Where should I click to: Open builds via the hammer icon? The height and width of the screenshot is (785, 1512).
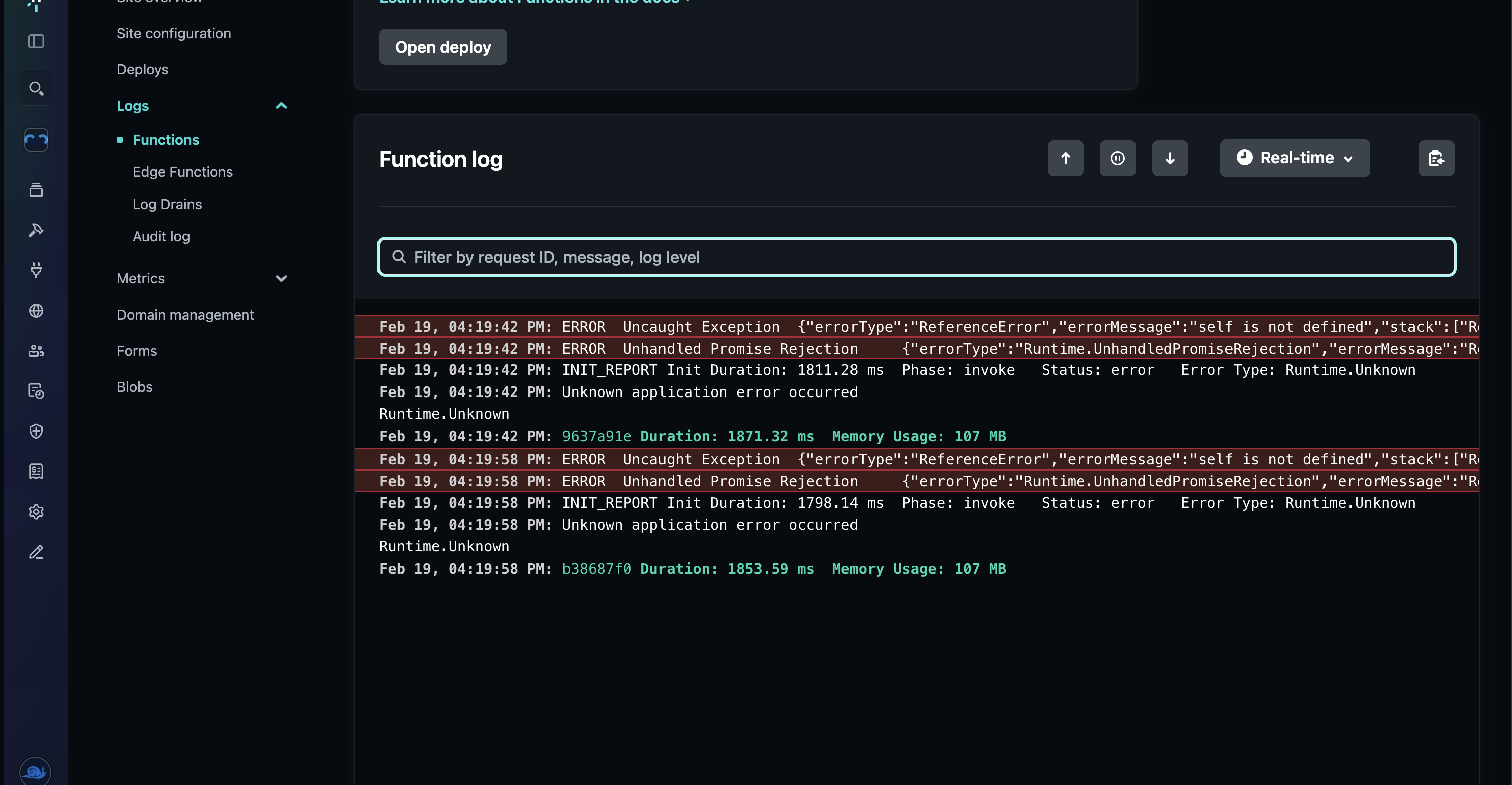36,230
